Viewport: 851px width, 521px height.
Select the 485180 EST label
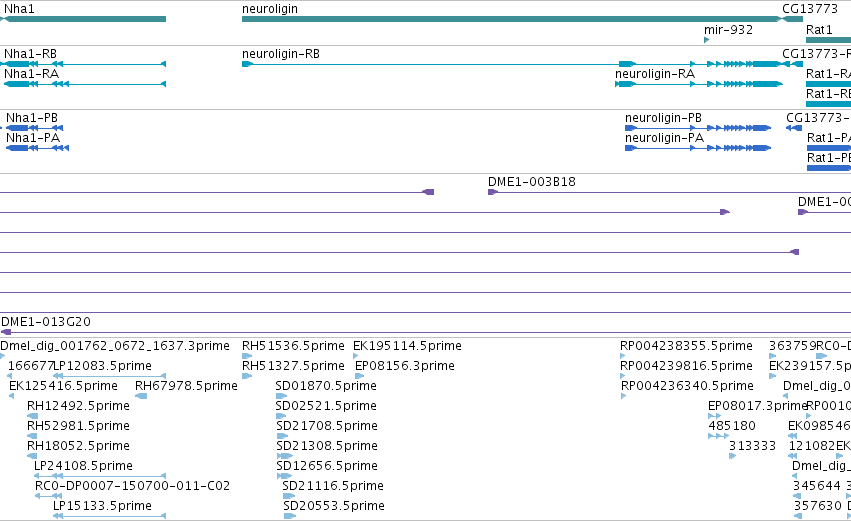(732, 425)
